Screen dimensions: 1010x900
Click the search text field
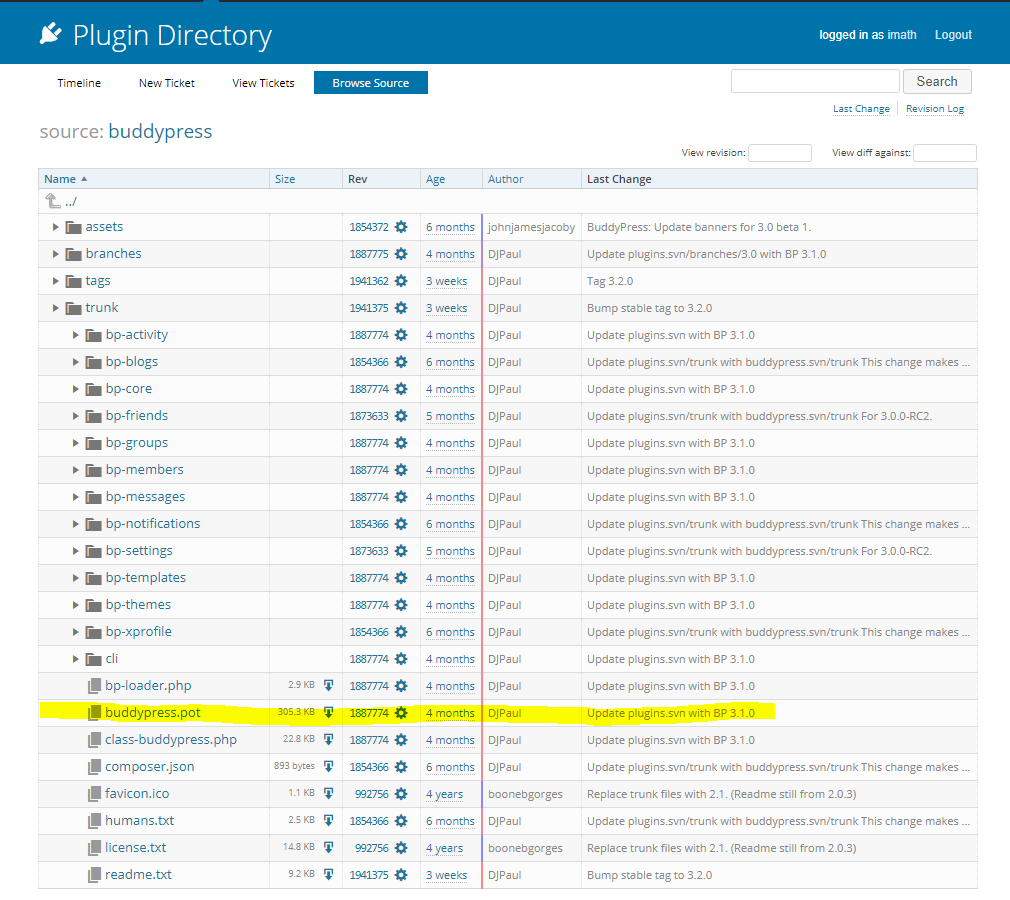coord(815,82)
